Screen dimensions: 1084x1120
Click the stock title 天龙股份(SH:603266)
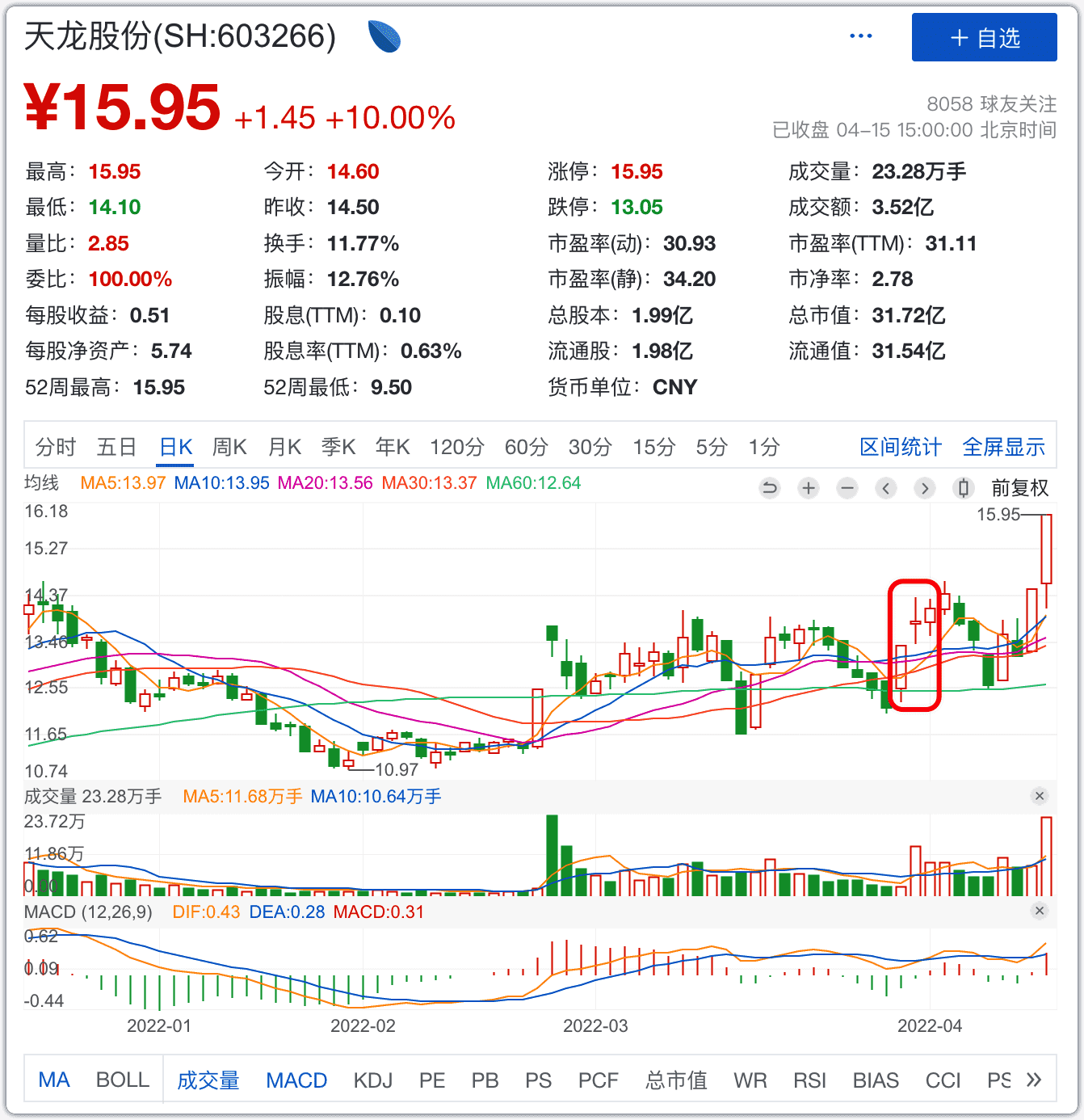180,36
